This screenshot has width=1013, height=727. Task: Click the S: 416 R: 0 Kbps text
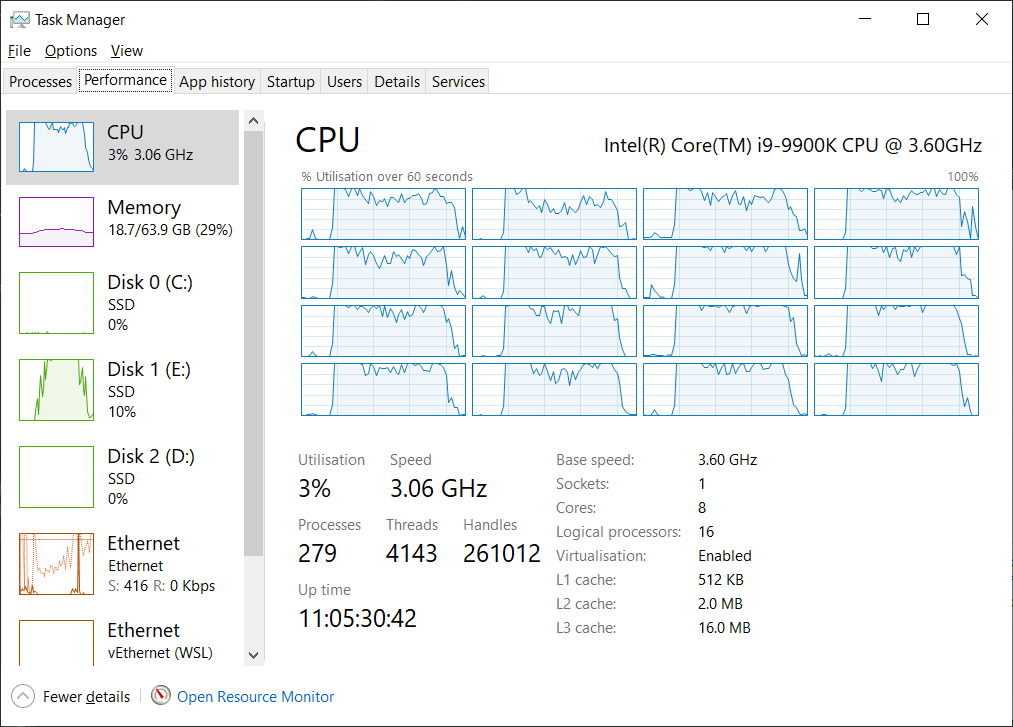(x=162, y=585)
